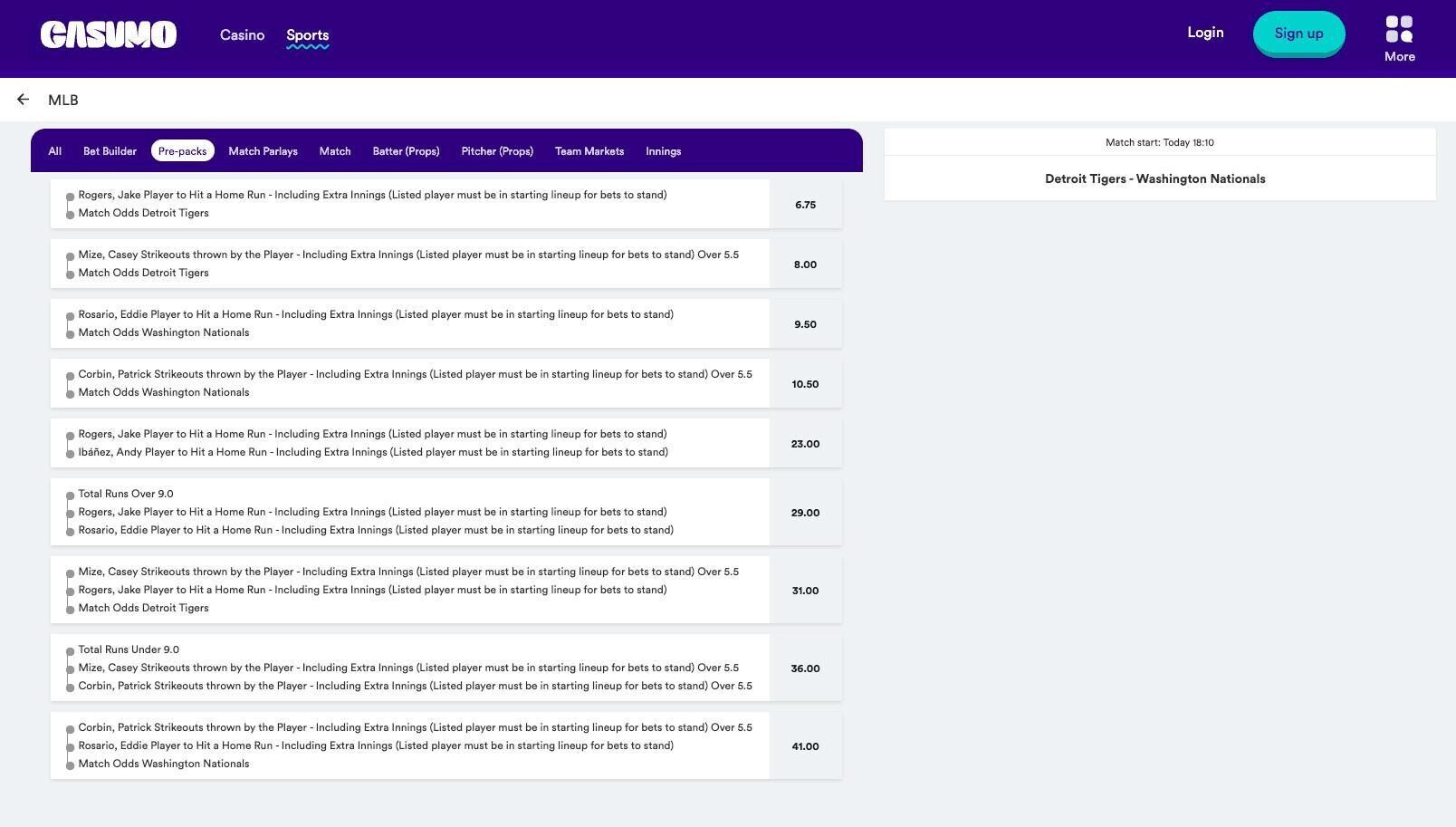The width and height of the screenshot is (1456, 827).
Task: Click the Casumo logo
Action: 109,34
